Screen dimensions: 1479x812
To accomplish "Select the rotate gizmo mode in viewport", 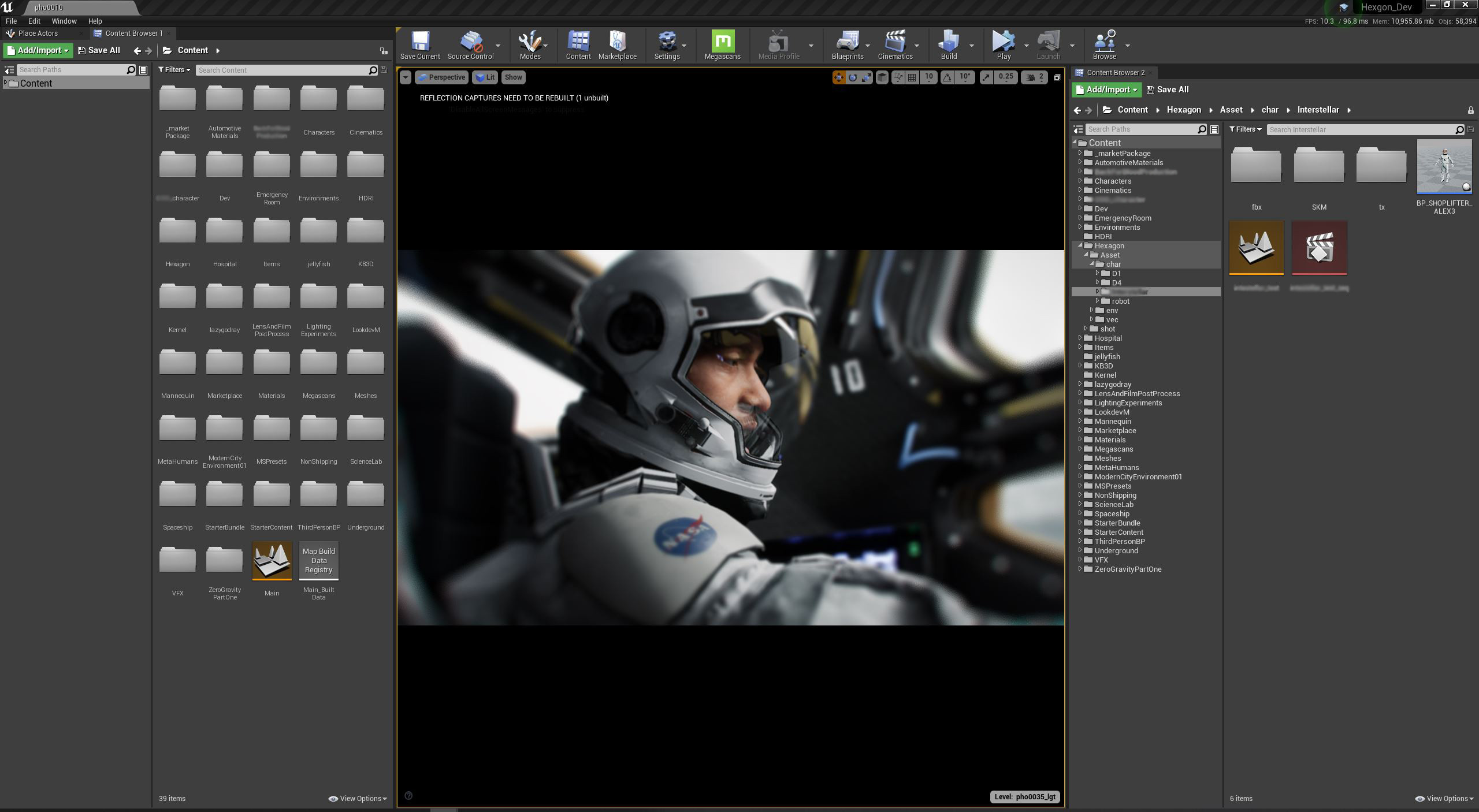I will pyautogui.click(x=853, y=77).
